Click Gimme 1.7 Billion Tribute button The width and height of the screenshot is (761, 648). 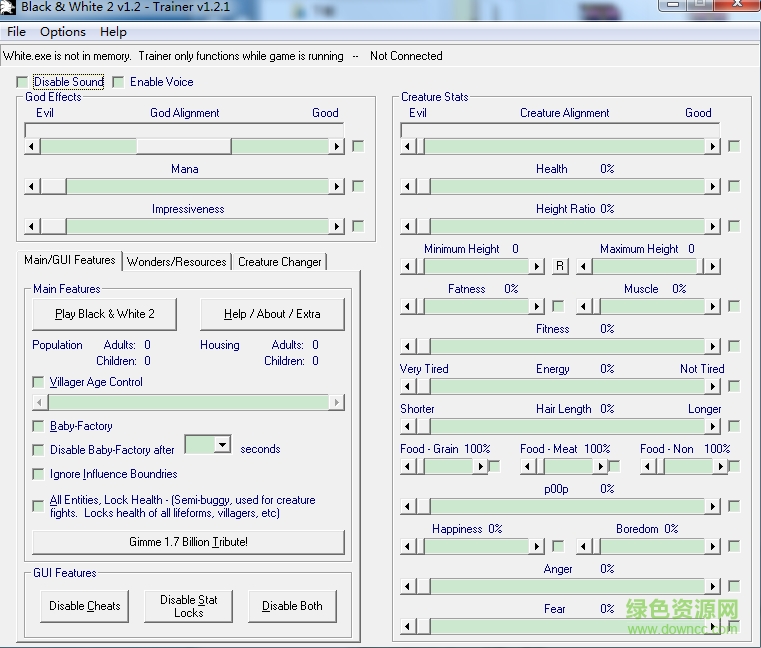188,542
